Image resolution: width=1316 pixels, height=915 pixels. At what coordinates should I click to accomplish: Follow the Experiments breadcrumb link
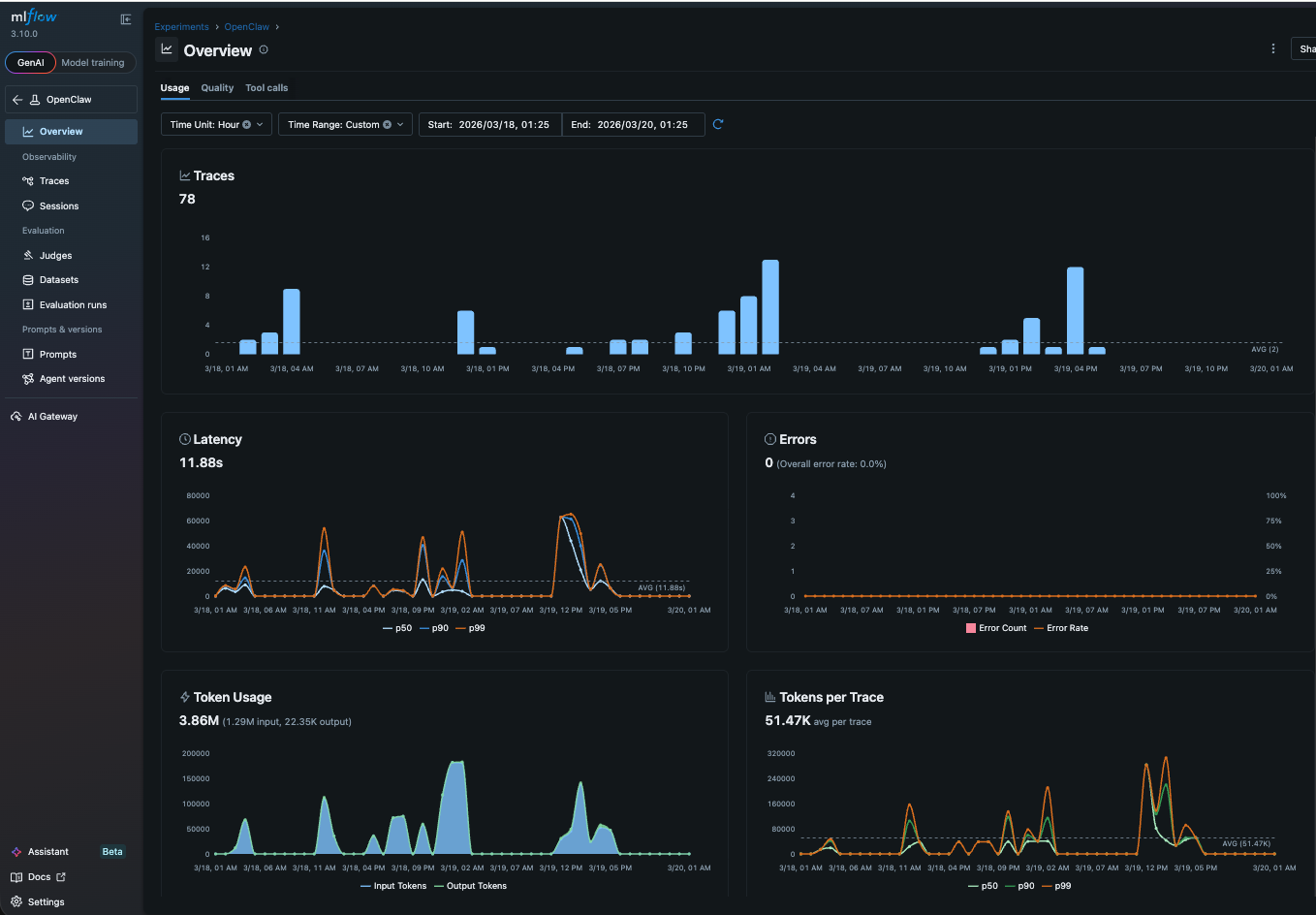point(181,26)
